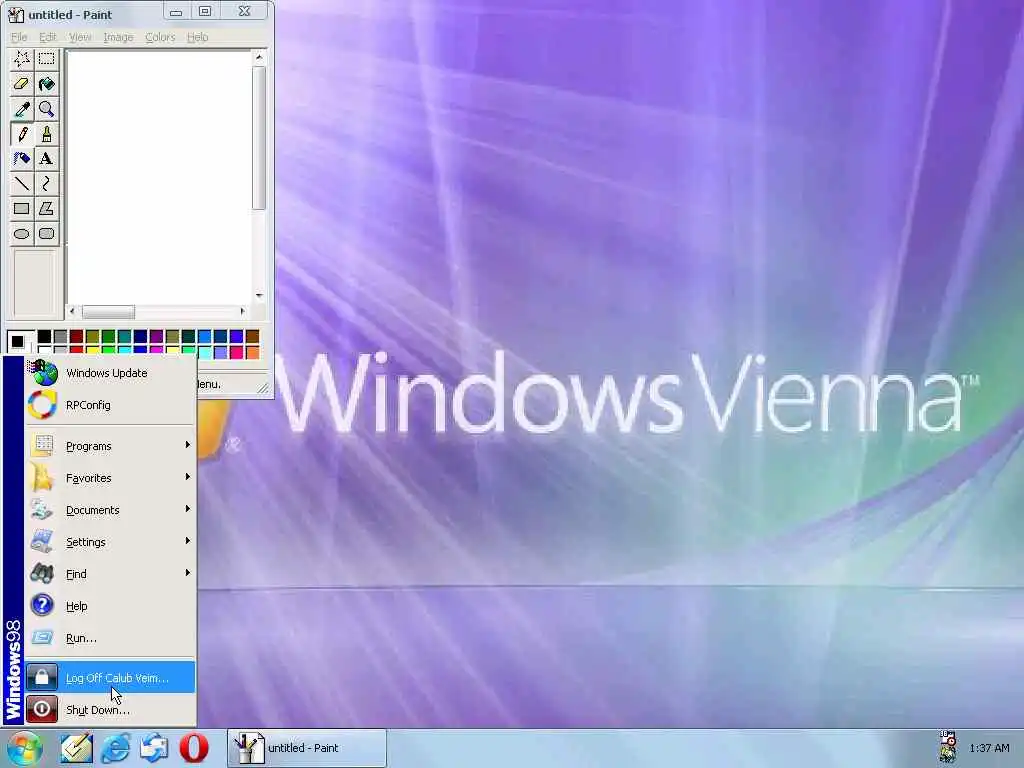The width and height of the screenshot is (1024, 768).
Task: Click the scroll down arrow in Paint
Action: click(259, 296)
